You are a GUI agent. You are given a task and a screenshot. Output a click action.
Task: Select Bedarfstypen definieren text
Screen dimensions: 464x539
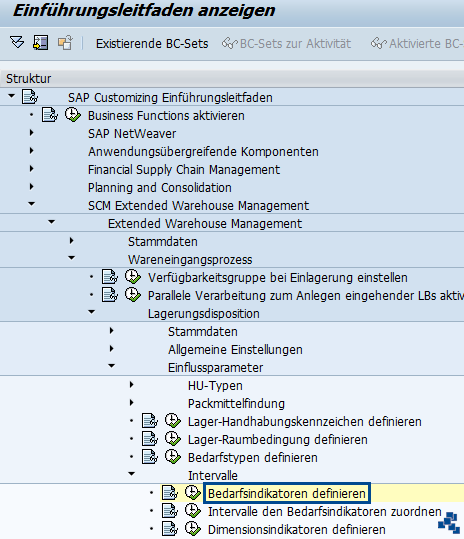pyautogui.click(x=253, y=458)
